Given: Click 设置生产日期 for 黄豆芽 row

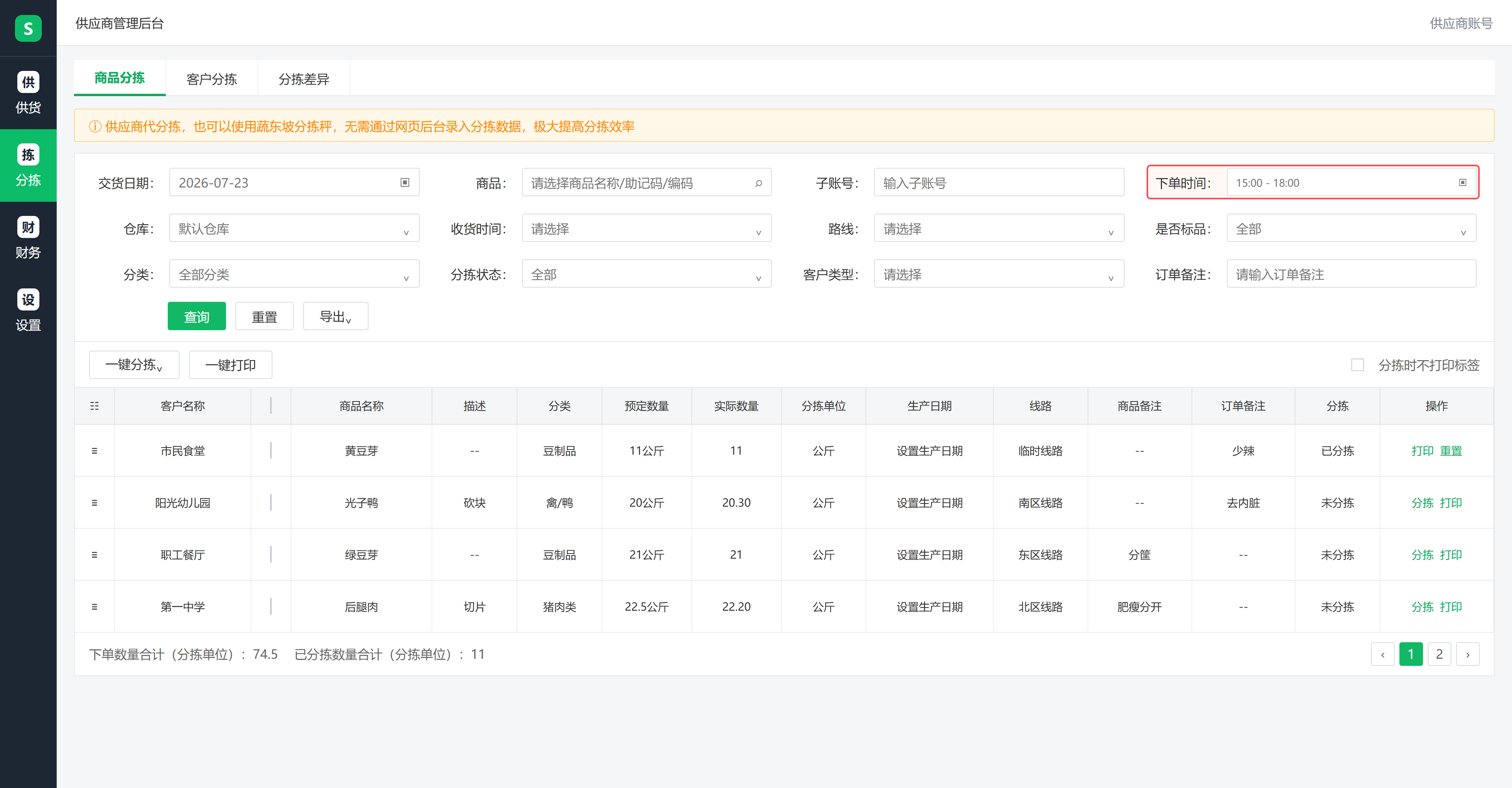Looking at the screenshot, I should (929, 451).
